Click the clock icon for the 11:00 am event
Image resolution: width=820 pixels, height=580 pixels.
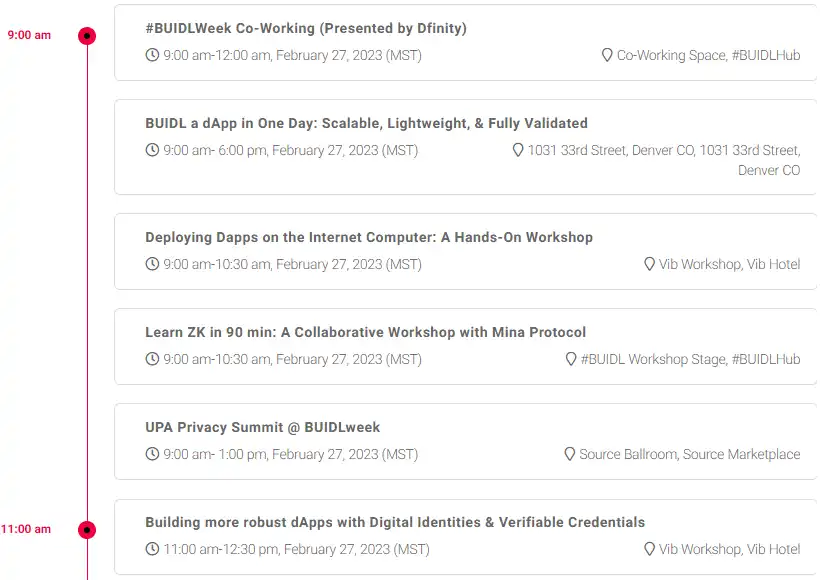[152, 549]
